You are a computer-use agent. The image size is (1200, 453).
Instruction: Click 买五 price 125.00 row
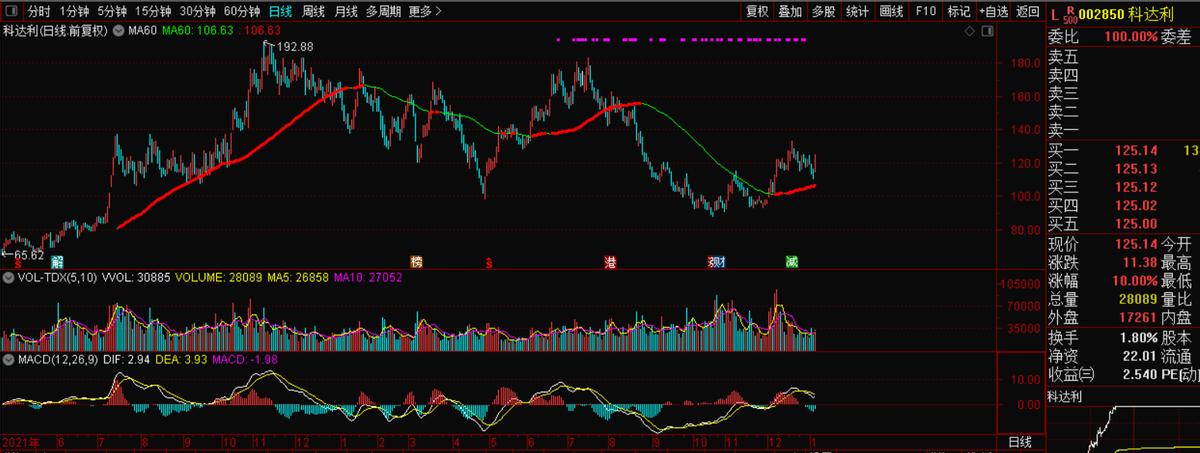[x=1122, y=224]
